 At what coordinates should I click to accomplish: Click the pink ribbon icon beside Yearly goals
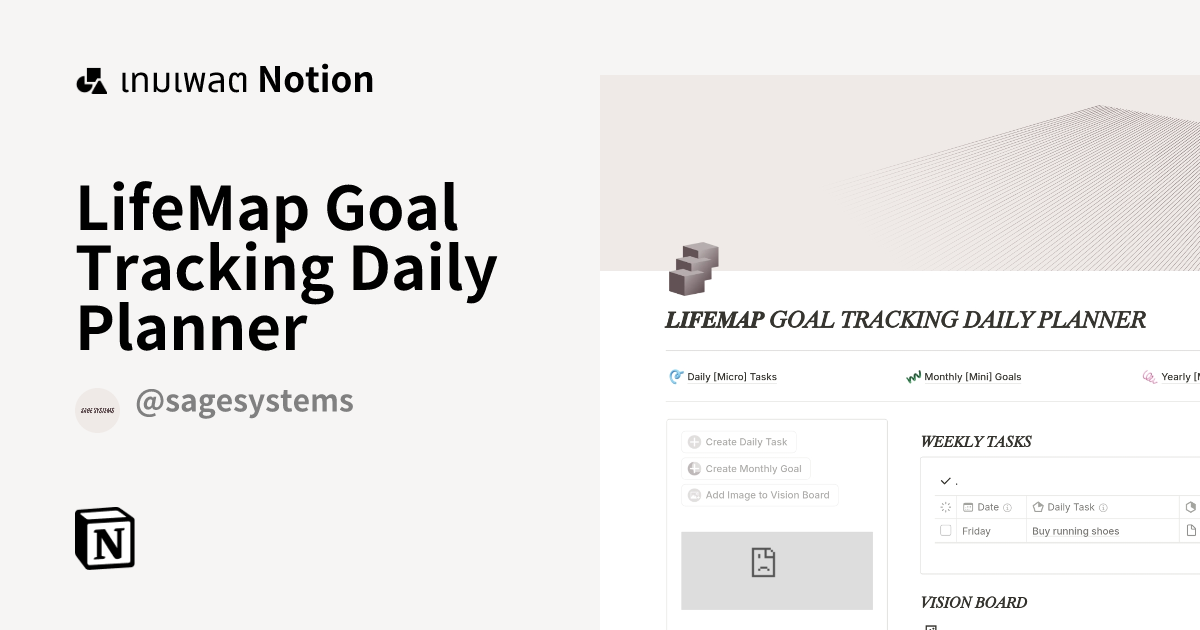[x=1149, y=377]
